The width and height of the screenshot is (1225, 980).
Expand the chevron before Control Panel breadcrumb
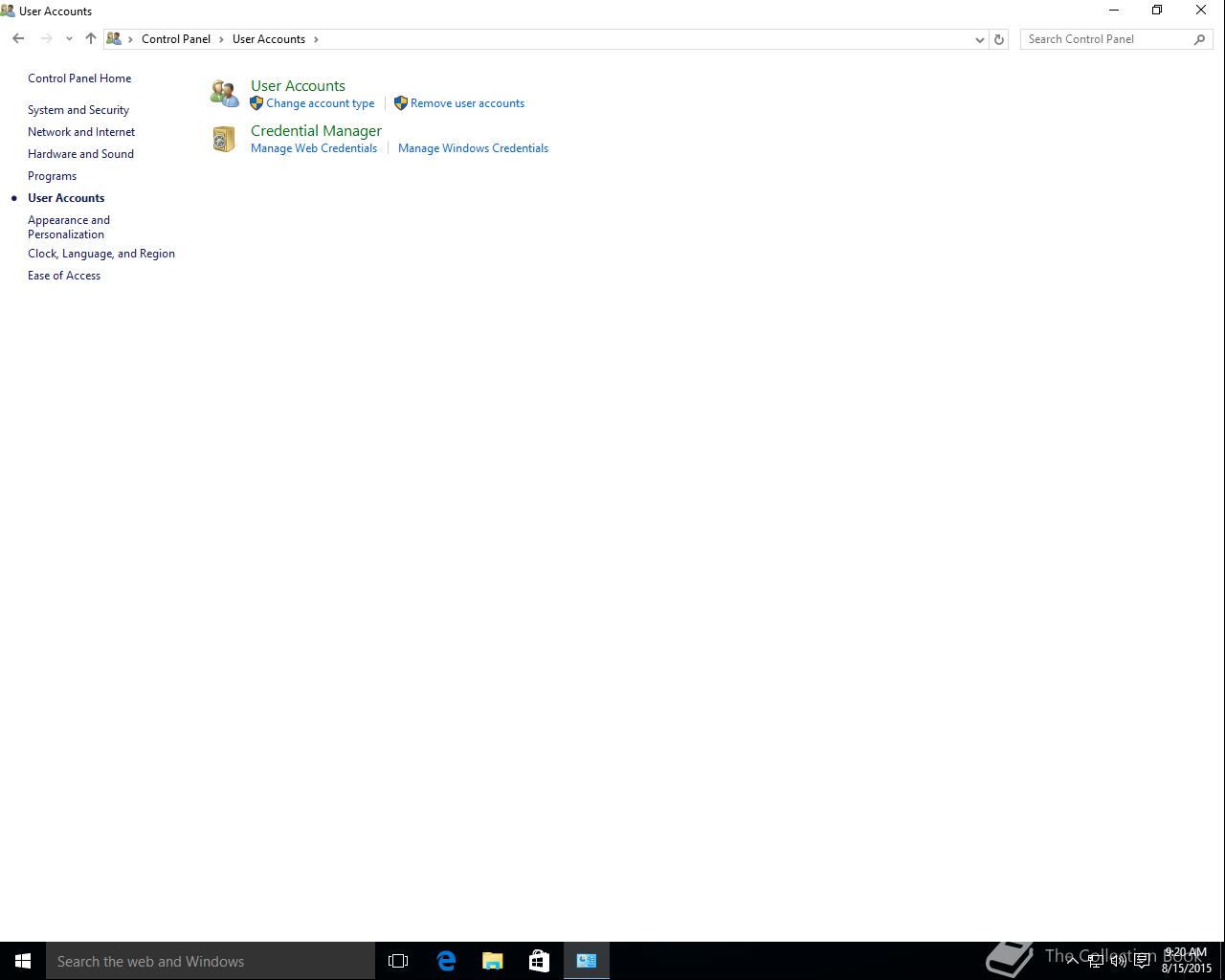131,39
